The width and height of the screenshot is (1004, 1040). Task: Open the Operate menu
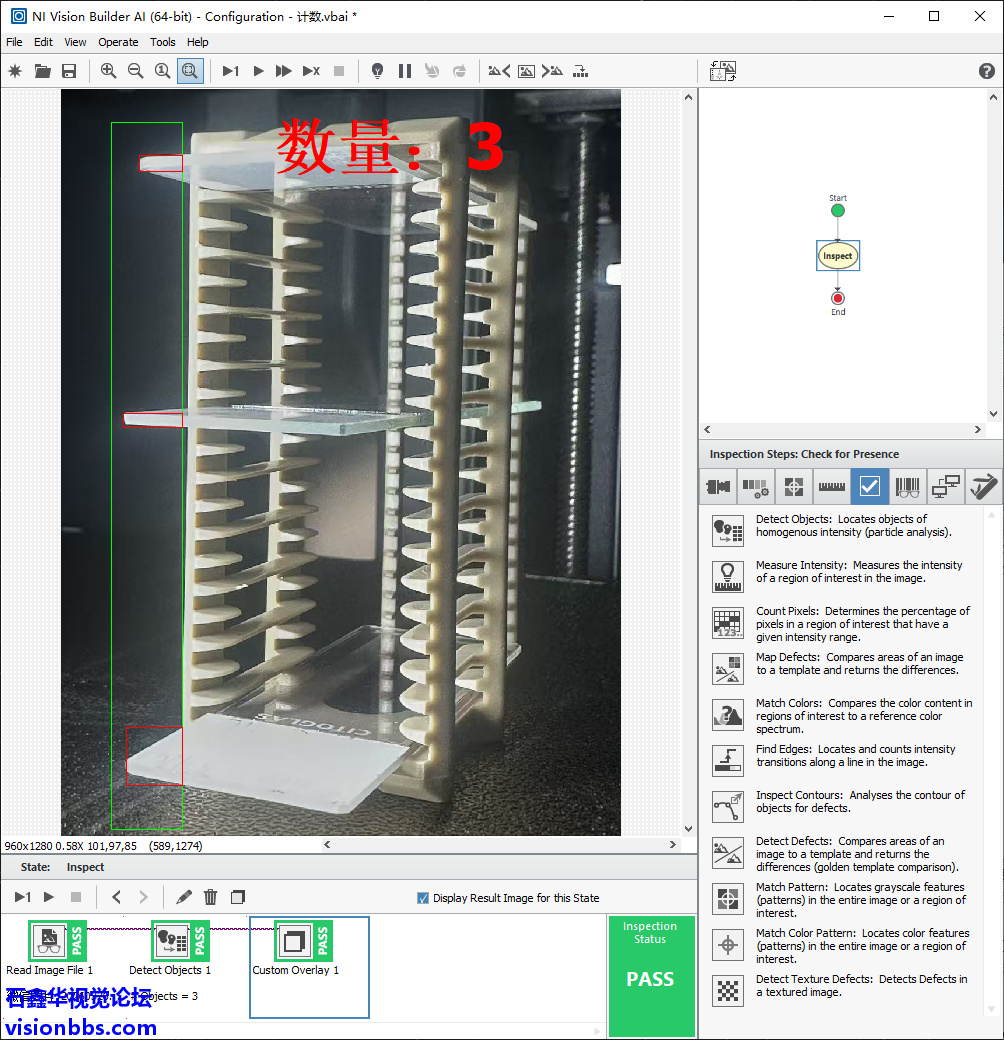point(118,42)
